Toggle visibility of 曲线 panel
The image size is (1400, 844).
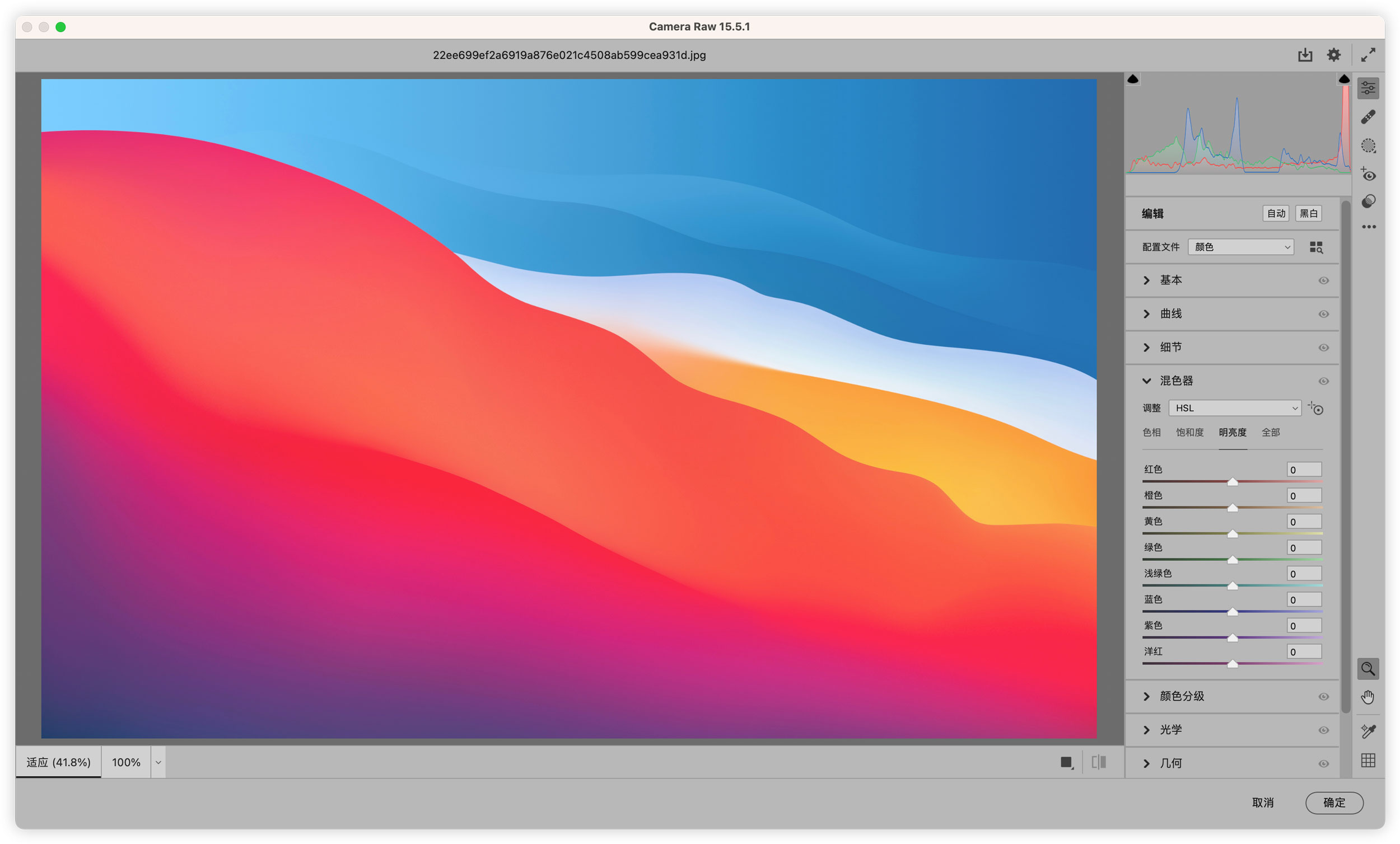pos(1323,314)
